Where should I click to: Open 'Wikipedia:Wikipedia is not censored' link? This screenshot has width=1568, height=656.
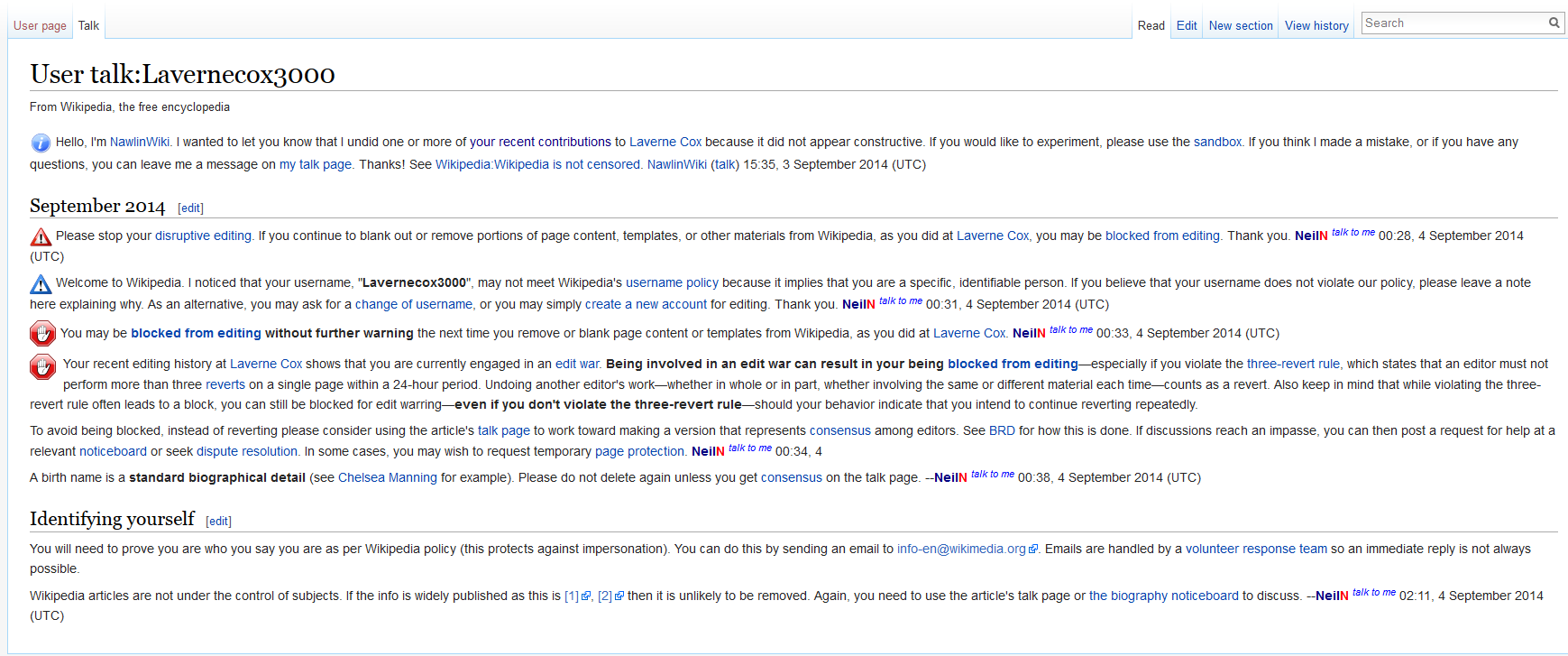(x=537, y=164)
